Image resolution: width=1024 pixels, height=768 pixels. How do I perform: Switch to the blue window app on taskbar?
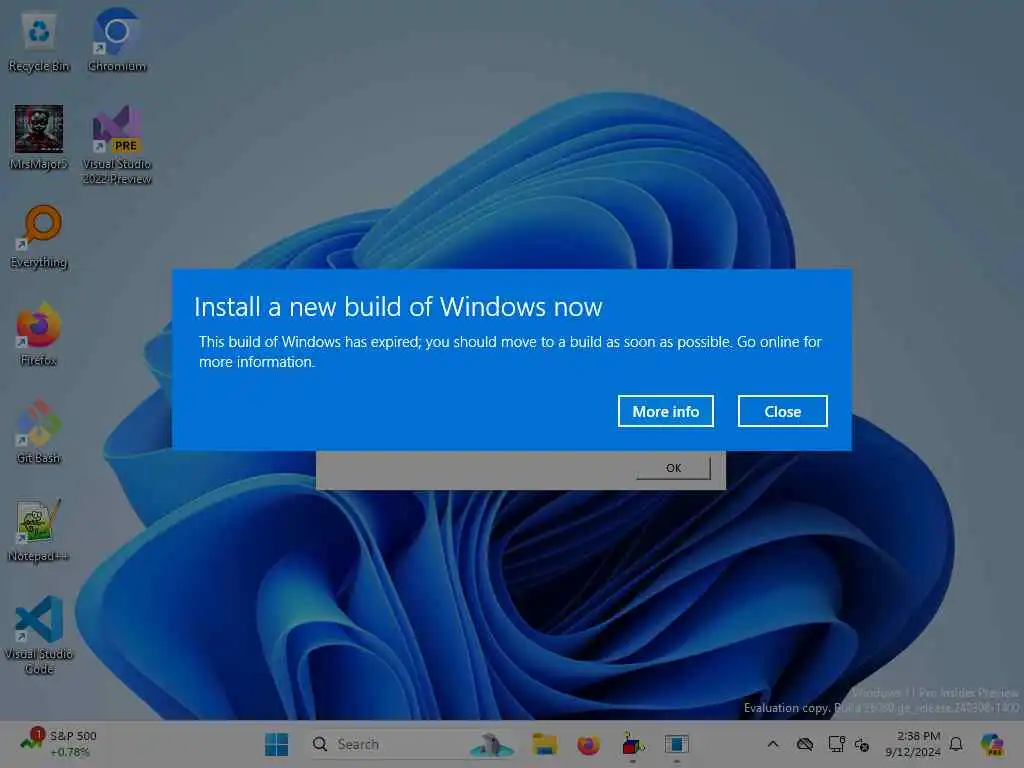click(x=677, y=744)
